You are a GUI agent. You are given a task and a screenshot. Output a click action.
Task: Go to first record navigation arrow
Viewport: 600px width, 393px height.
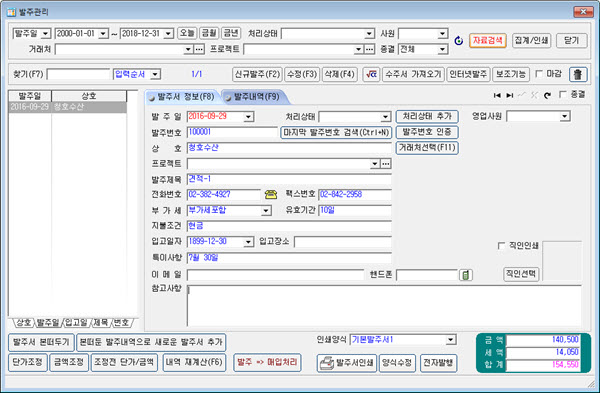[x=497, y=95]
